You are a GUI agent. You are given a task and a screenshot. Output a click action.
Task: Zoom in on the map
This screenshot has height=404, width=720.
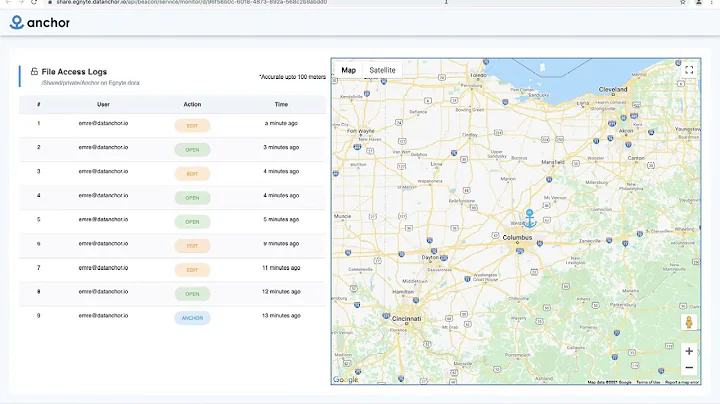tap(689, 351)
